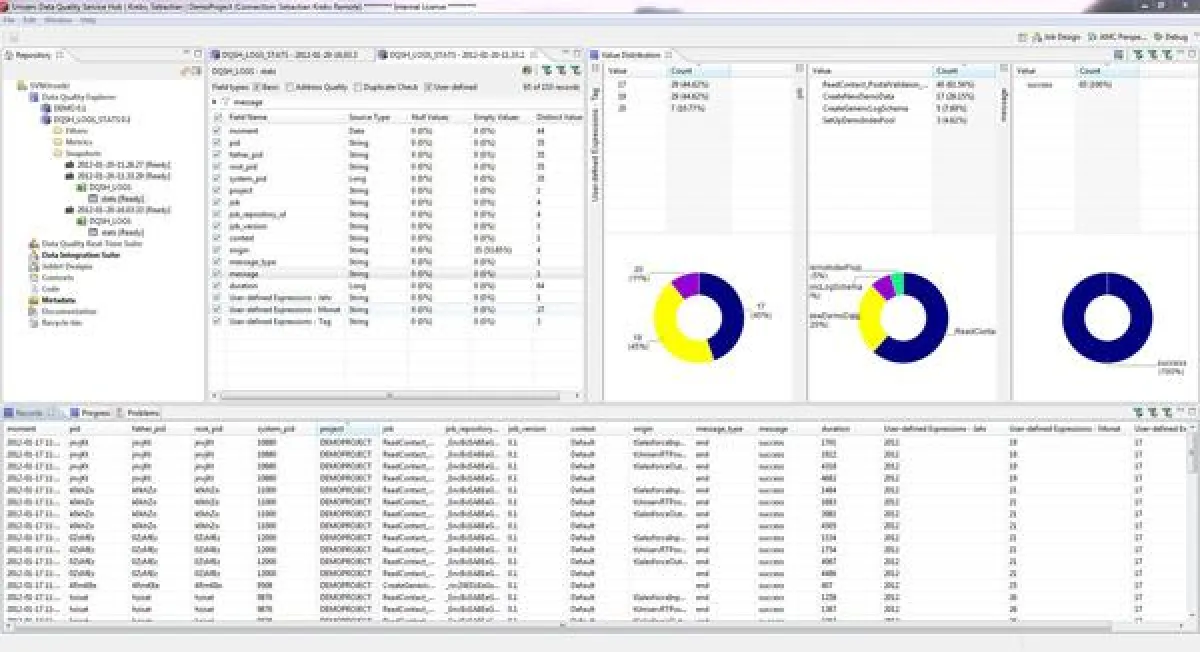Expand the message filter arrow
Image resolution: width=1200 pixels, height=652 pixels.
[x=213, y=102]
